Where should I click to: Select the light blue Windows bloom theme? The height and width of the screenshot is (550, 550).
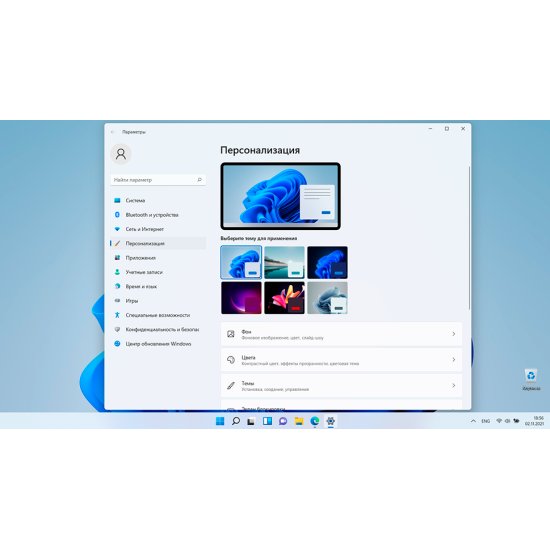241,262
